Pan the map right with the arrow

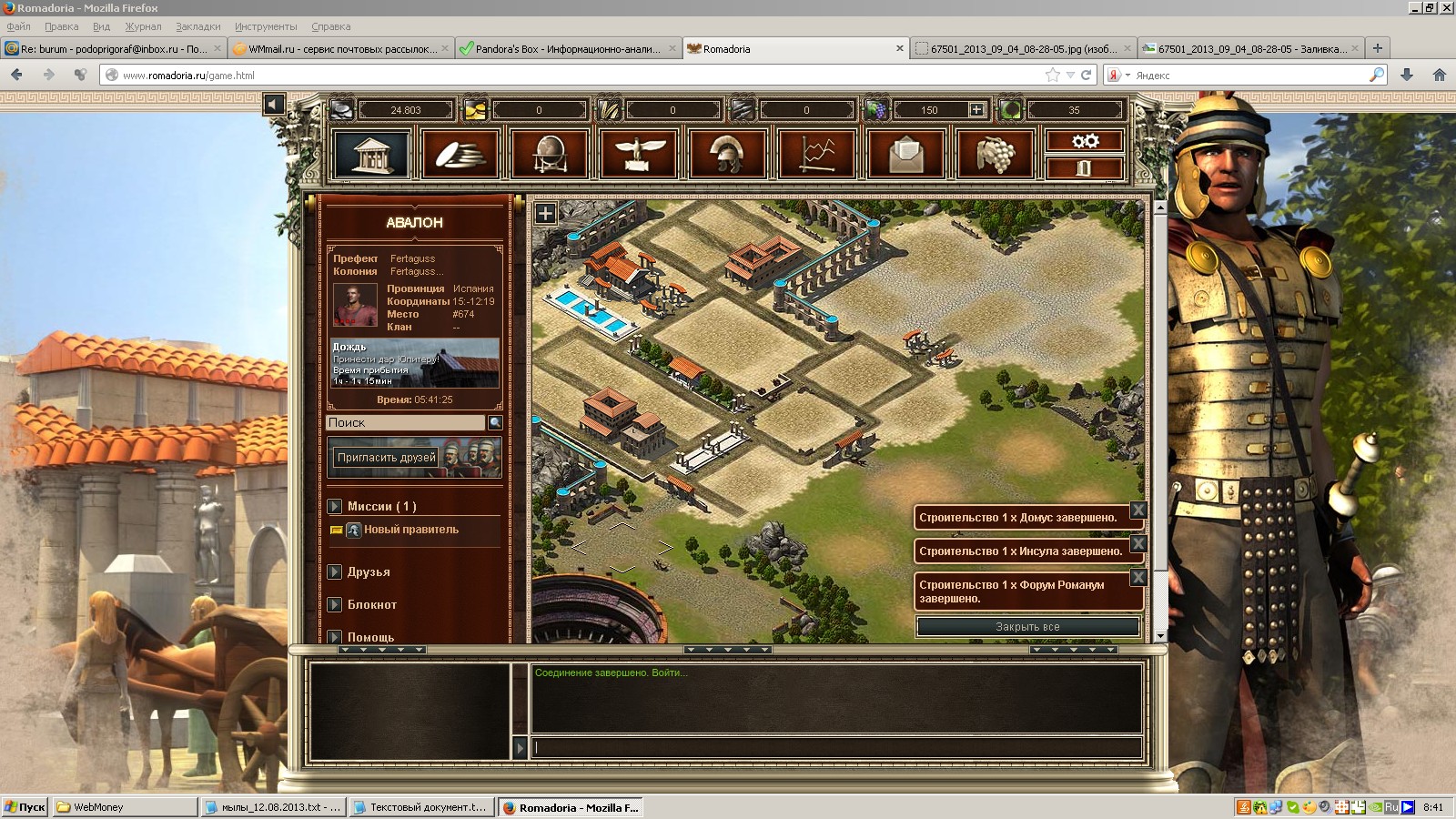[x=665, y=547]
